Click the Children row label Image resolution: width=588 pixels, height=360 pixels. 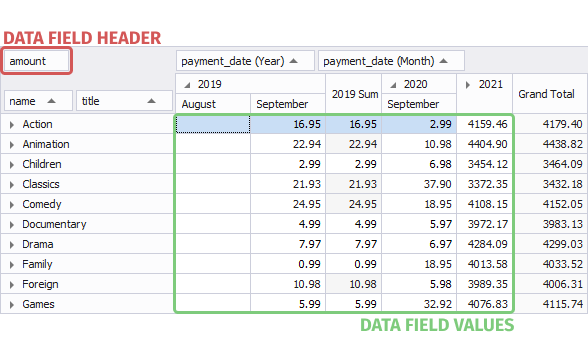tap(42, 164)
